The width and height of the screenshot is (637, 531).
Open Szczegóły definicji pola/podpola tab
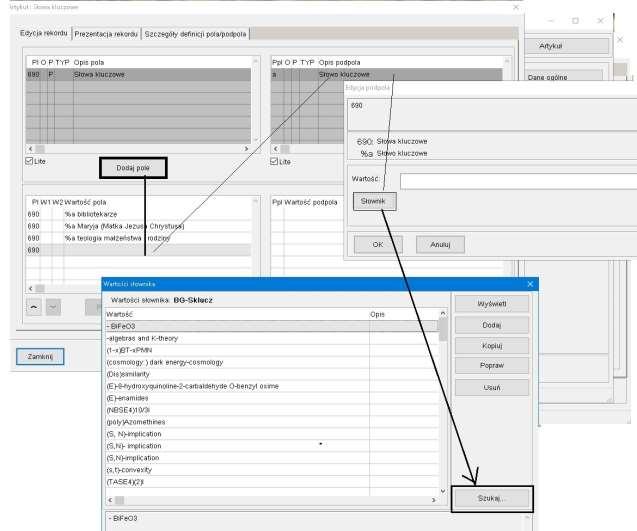tap(195, 34)
